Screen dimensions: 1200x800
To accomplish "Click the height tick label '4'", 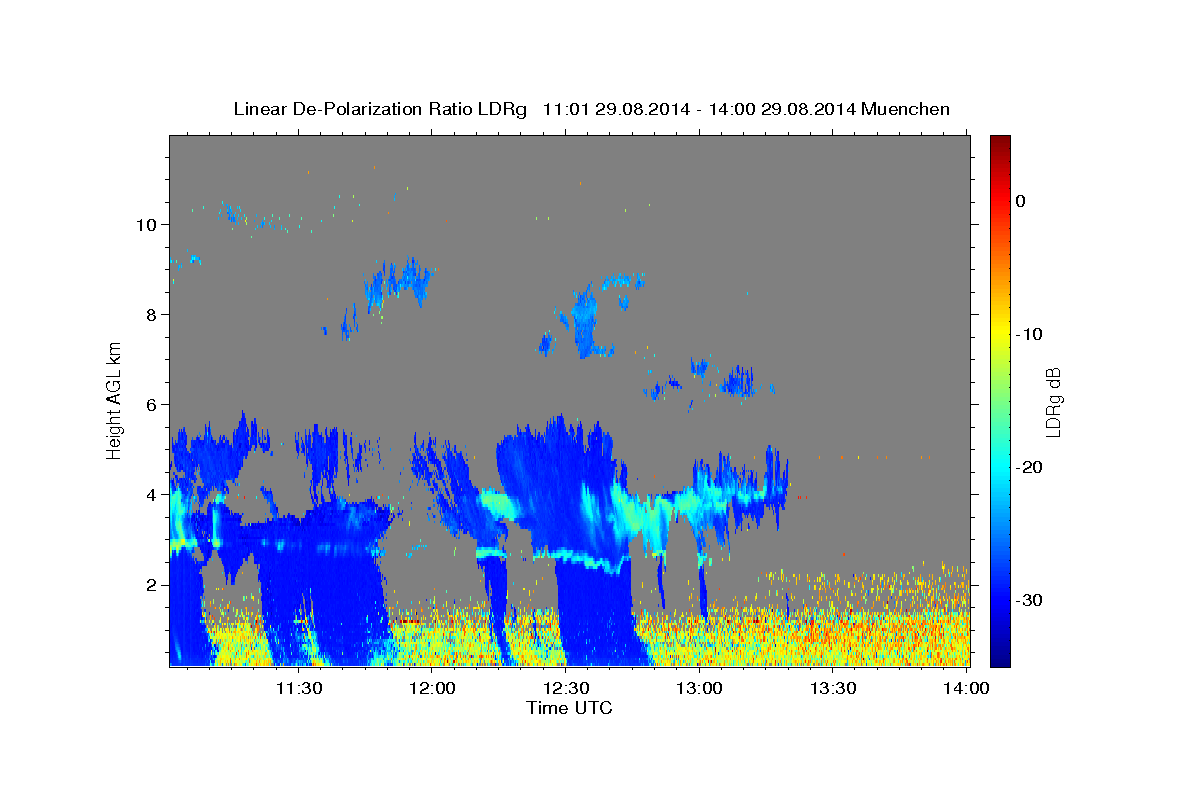I will click(151, 494).
